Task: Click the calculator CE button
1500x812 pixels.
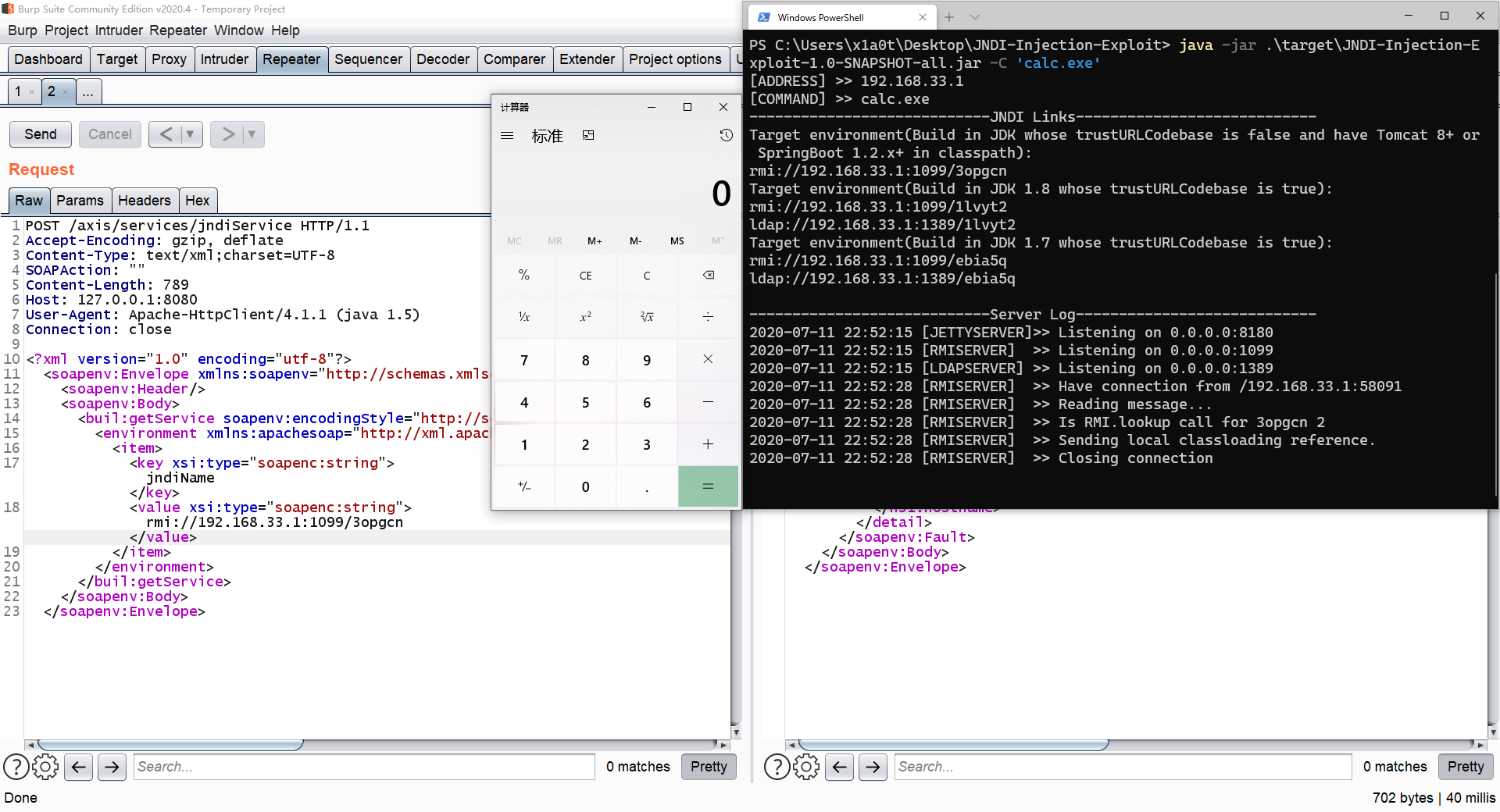Action: click(x=585, y=275)
